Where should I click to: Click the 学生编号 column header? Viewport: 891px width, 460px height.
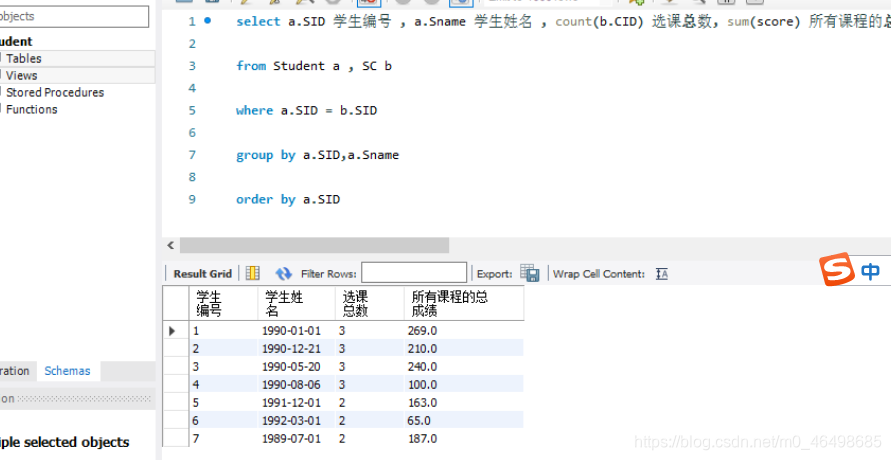click(x=223, y=304)
